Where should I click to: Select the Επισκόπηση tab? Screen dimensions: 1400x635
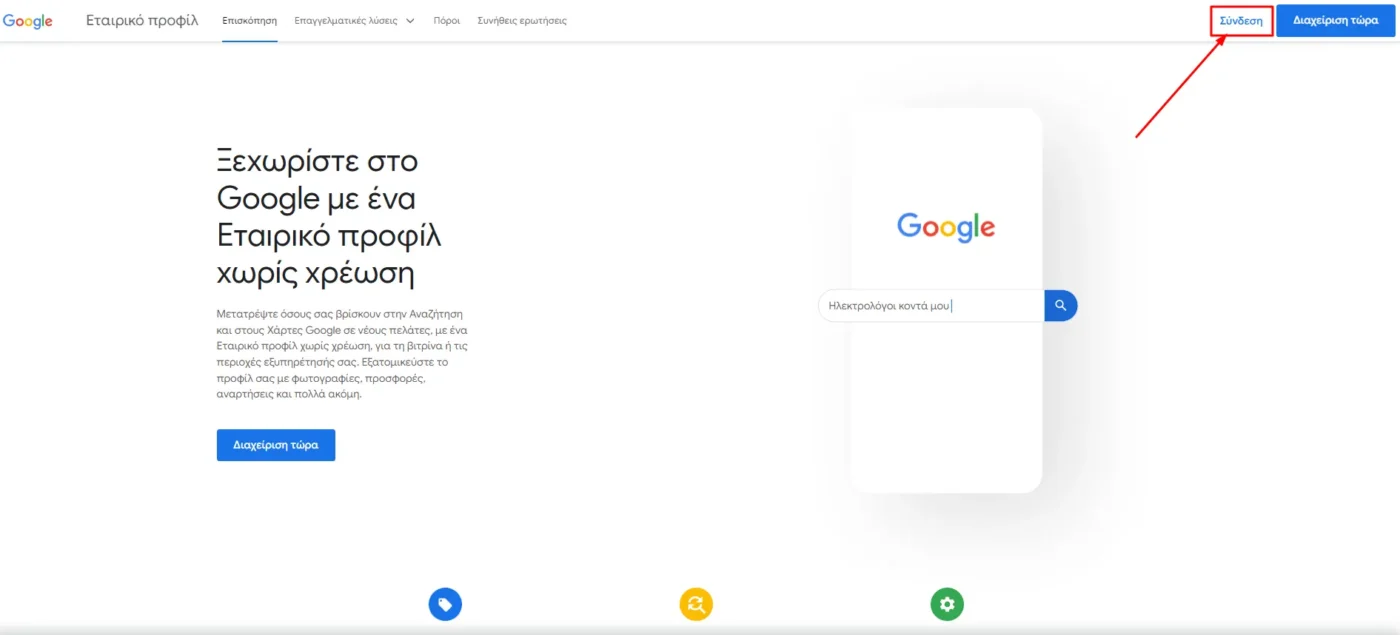click(x=249, y=21)
